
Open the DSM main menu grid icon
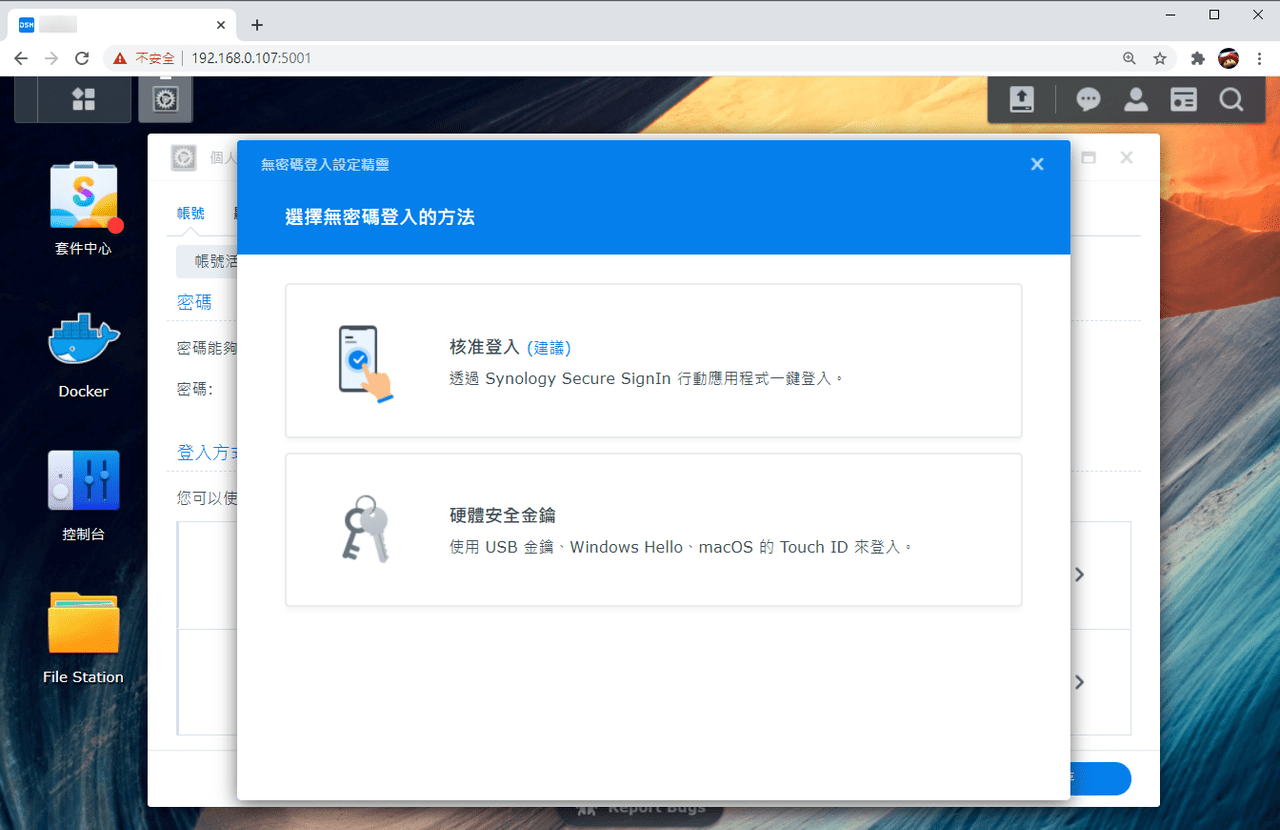84,99
